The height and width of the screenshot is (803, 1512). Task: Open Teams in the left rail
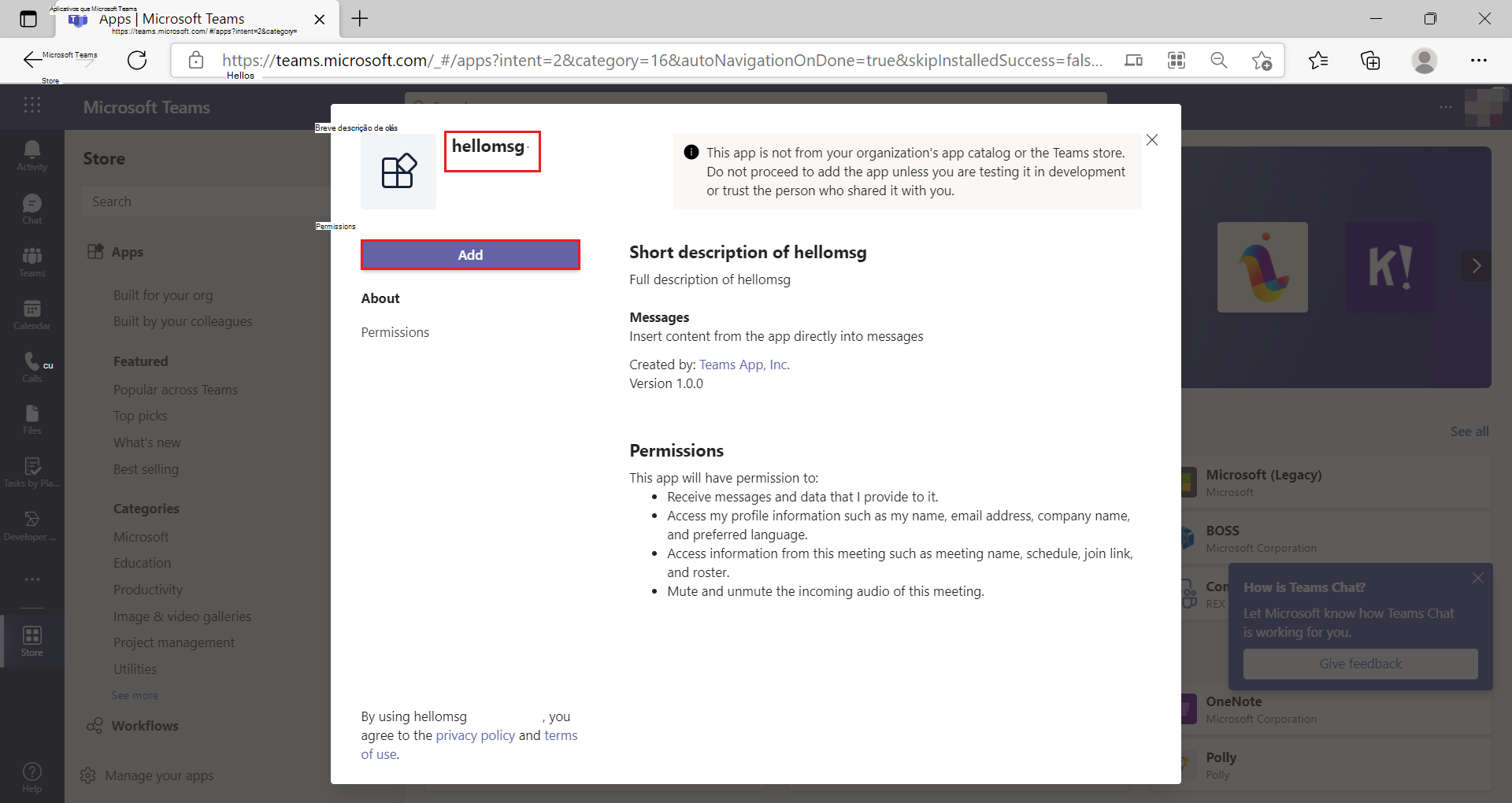click(32, 262)
